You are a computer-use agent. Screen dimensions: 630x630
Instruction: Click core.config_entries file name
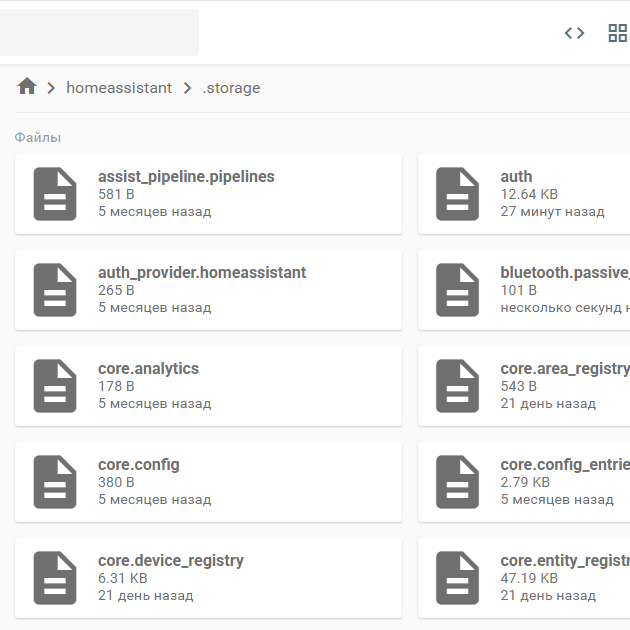(x=565, y=465)
